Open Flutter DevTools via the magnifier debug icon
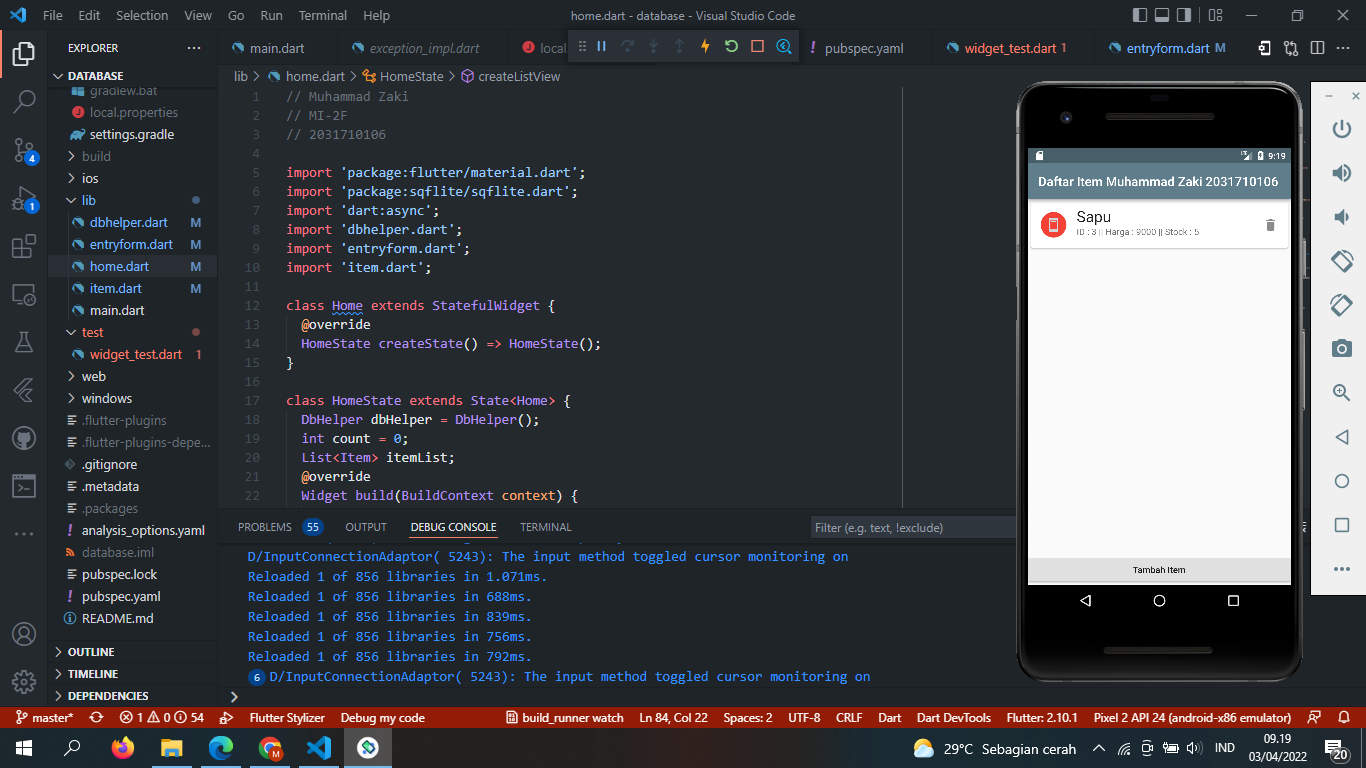Viewport: 1366px width, 768px height. coord(783,46)
